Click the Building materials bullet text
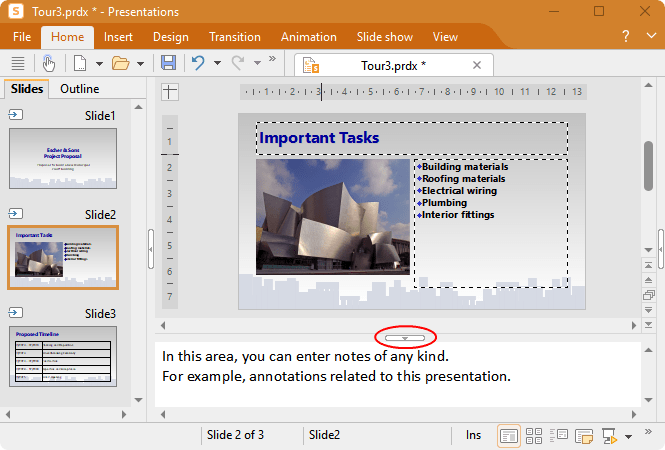The height and width of the screenshot is (450, 665). (x=465, y=167)
